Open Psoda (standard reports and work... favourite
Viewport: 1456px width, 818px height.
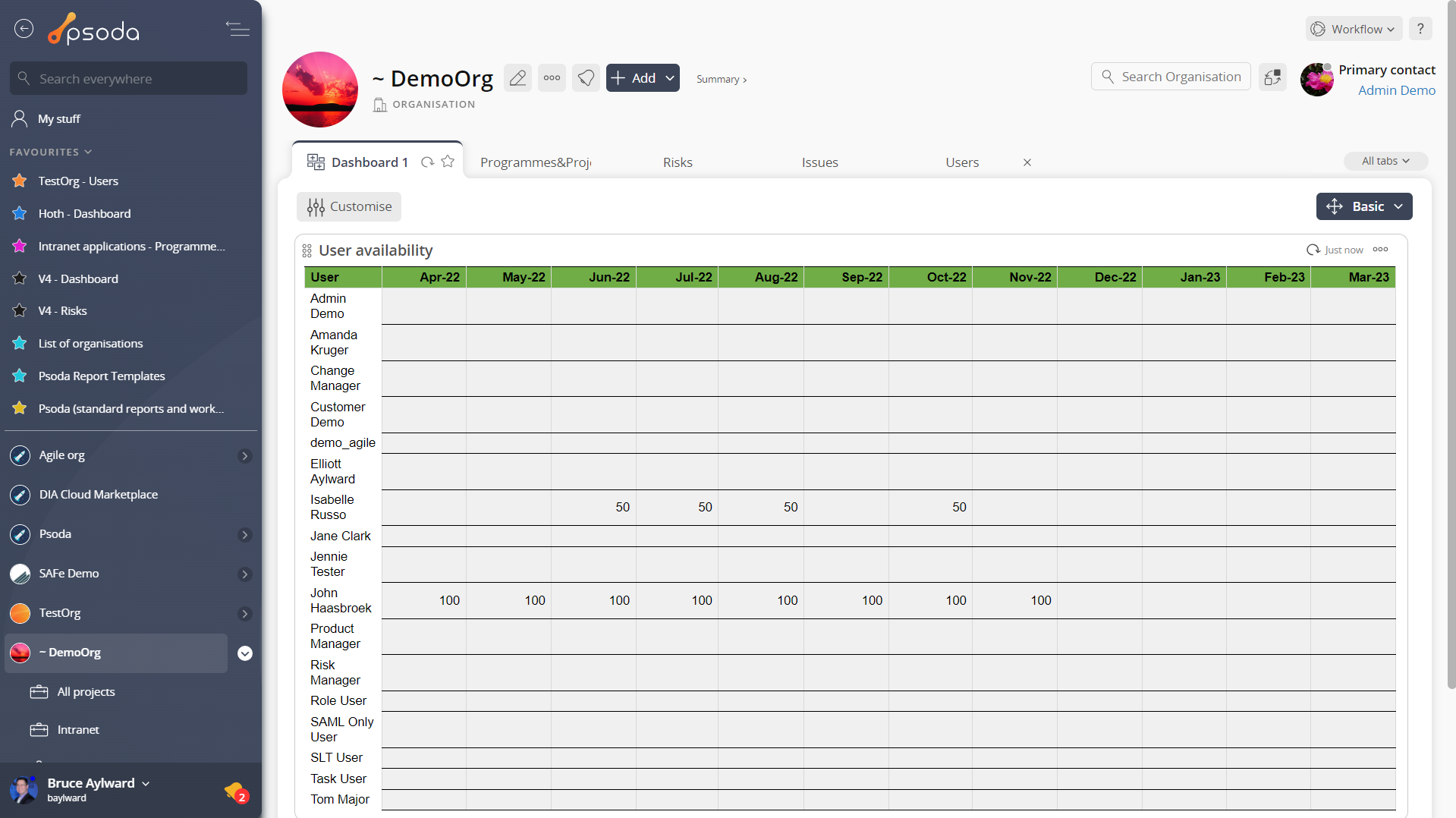coord(131,408)
